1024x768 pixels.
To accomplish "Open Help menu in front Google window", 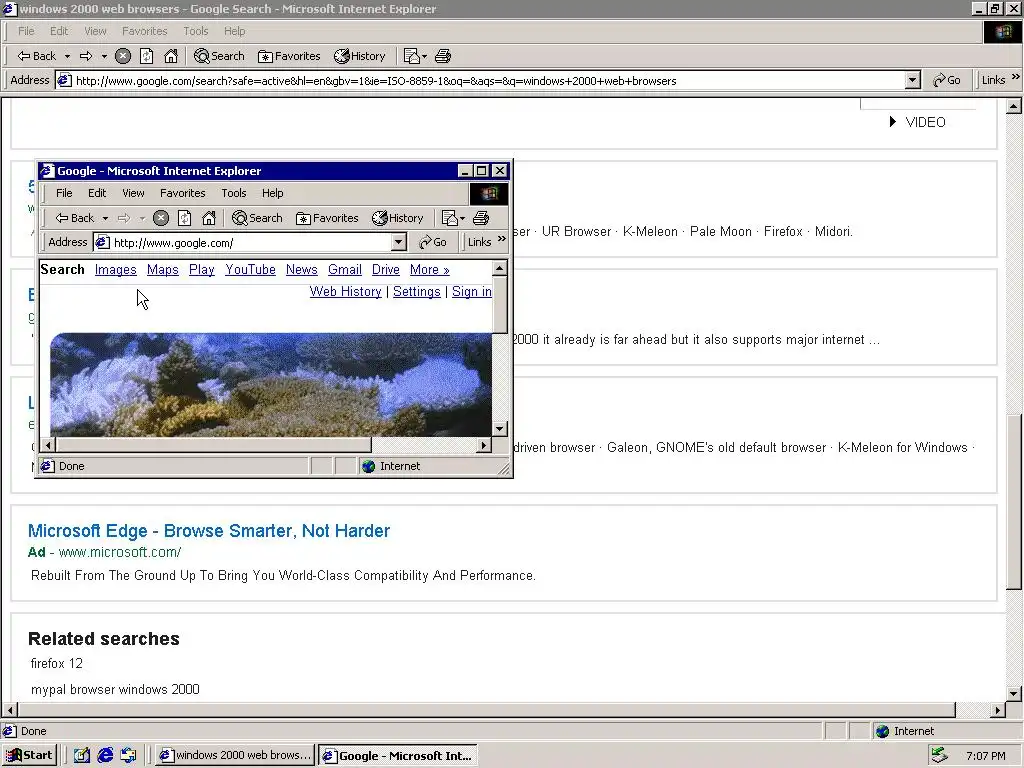I will (272, 193).
